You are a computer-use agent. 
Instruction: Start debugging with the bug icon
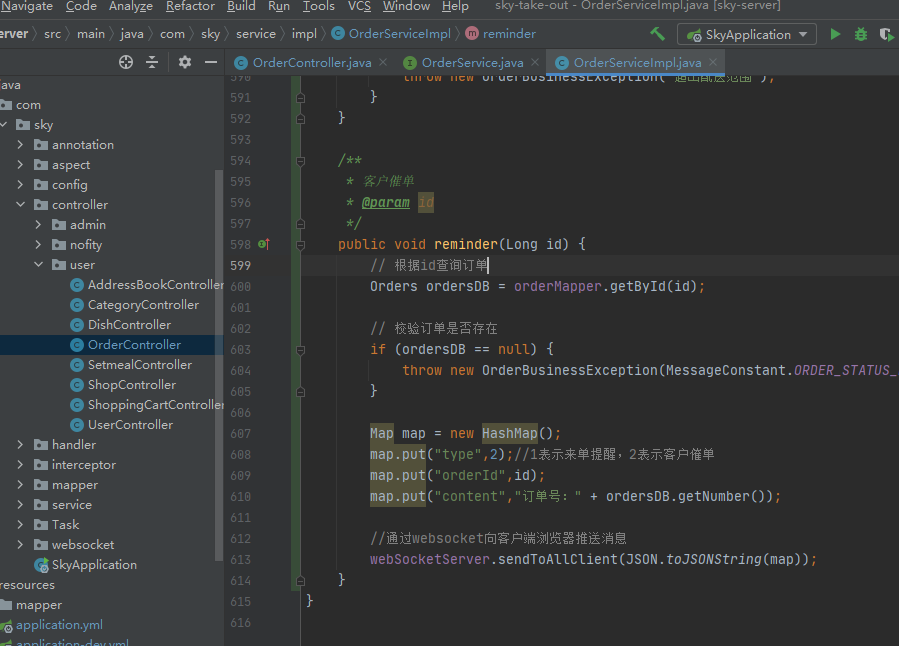click(861, 34)
